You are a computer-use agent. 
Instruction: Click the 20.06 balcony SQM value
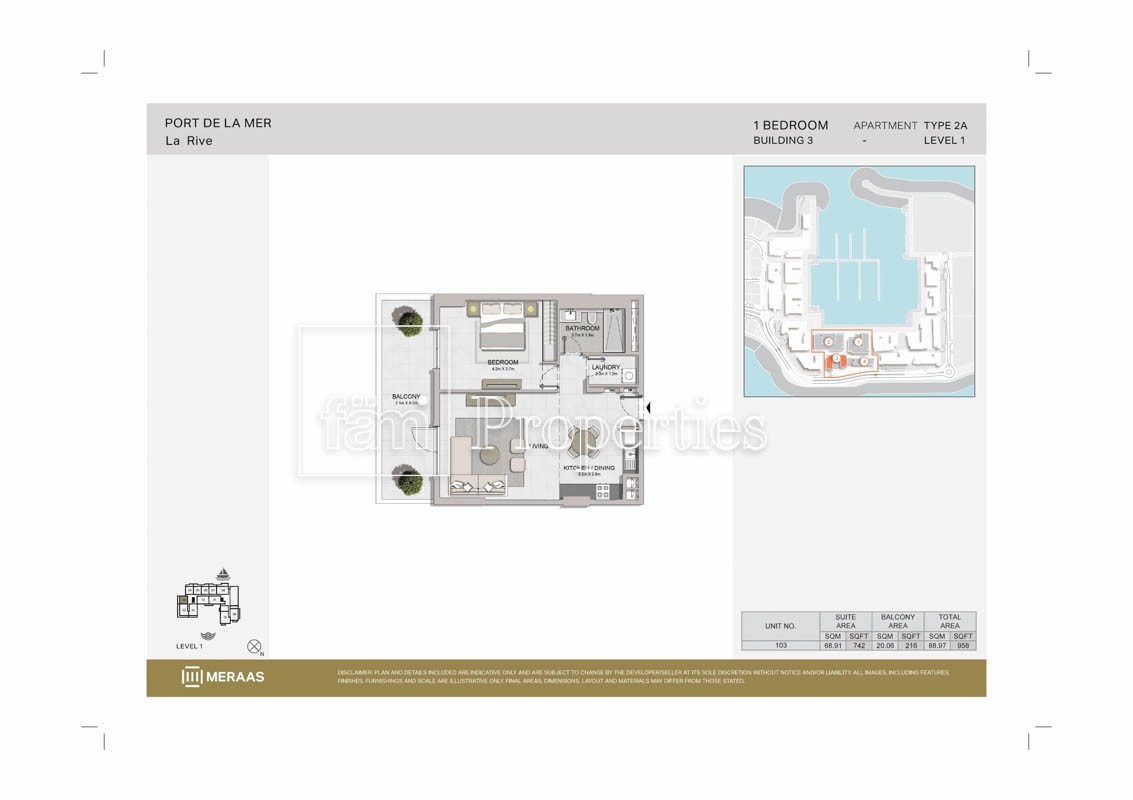[x=884, y=645]
